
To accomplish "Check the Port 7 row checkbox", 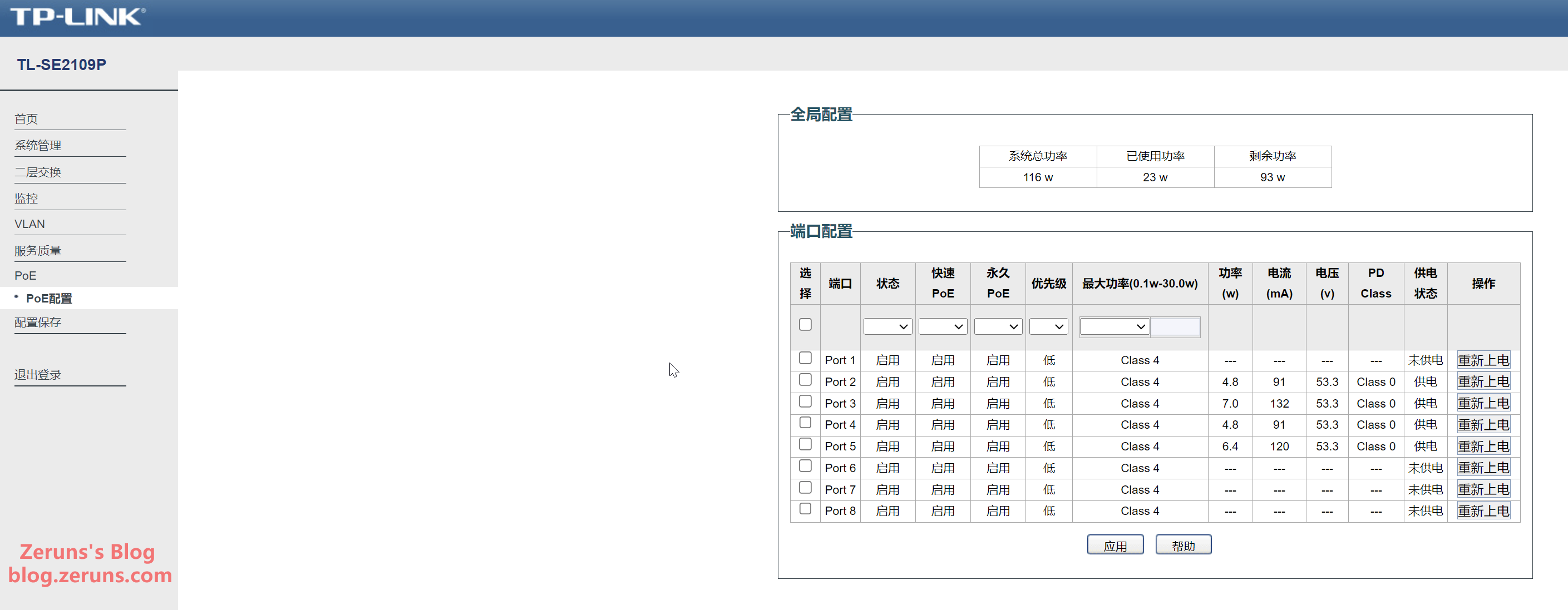I will pyautogui.click(x=805, y=488).
